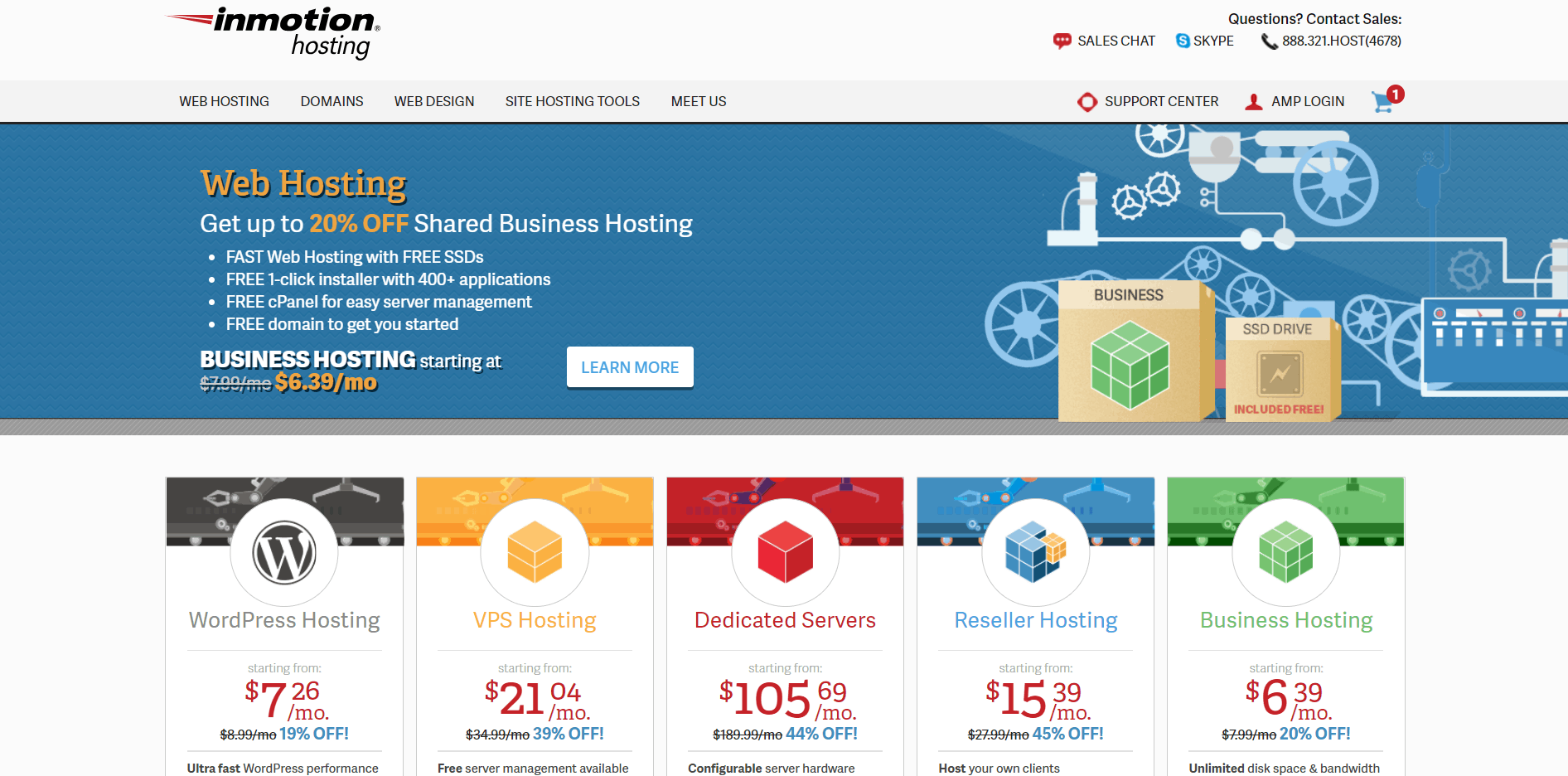Image resolution: width=1568 pixels, height=776 pixels.
Task: Click the green Business Hosting cube icon
Action: [x=1286, y=552]
